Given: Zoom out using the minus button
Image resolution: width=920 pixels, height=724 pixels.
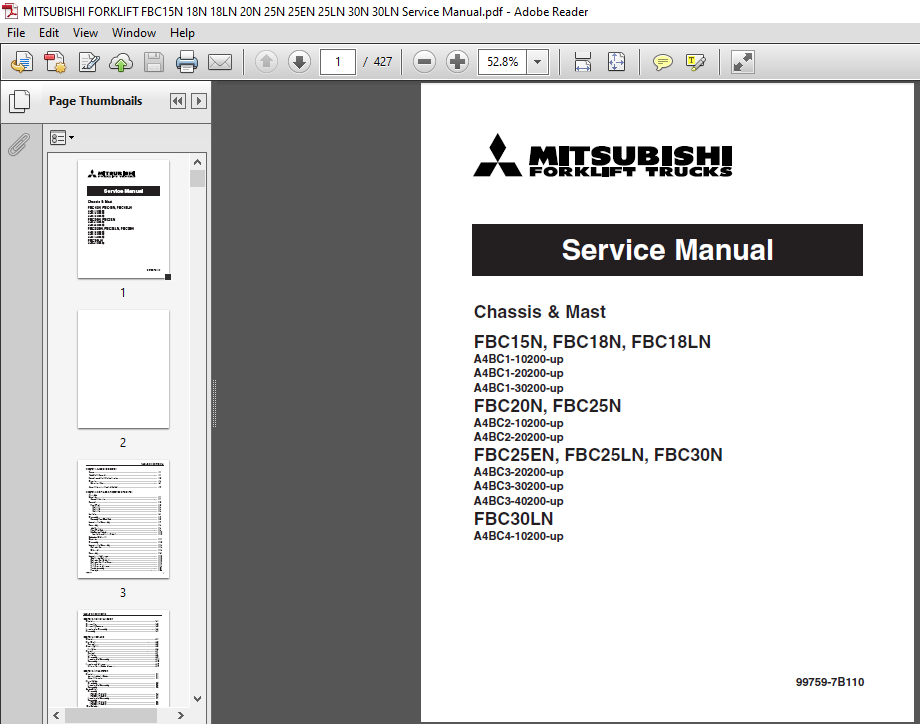Looking at the screenshot, I should tap(424, 62).
